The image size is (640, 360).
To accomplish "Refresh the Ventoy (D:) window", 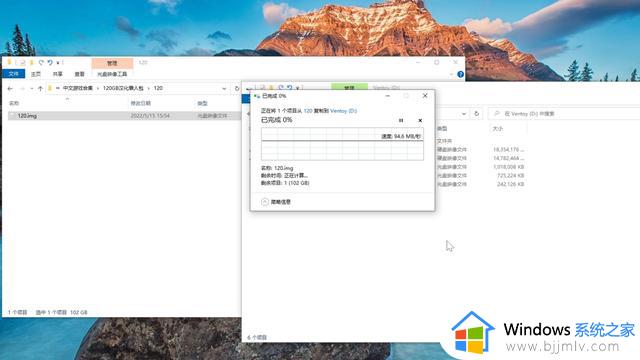I will (x=476, y=114).
